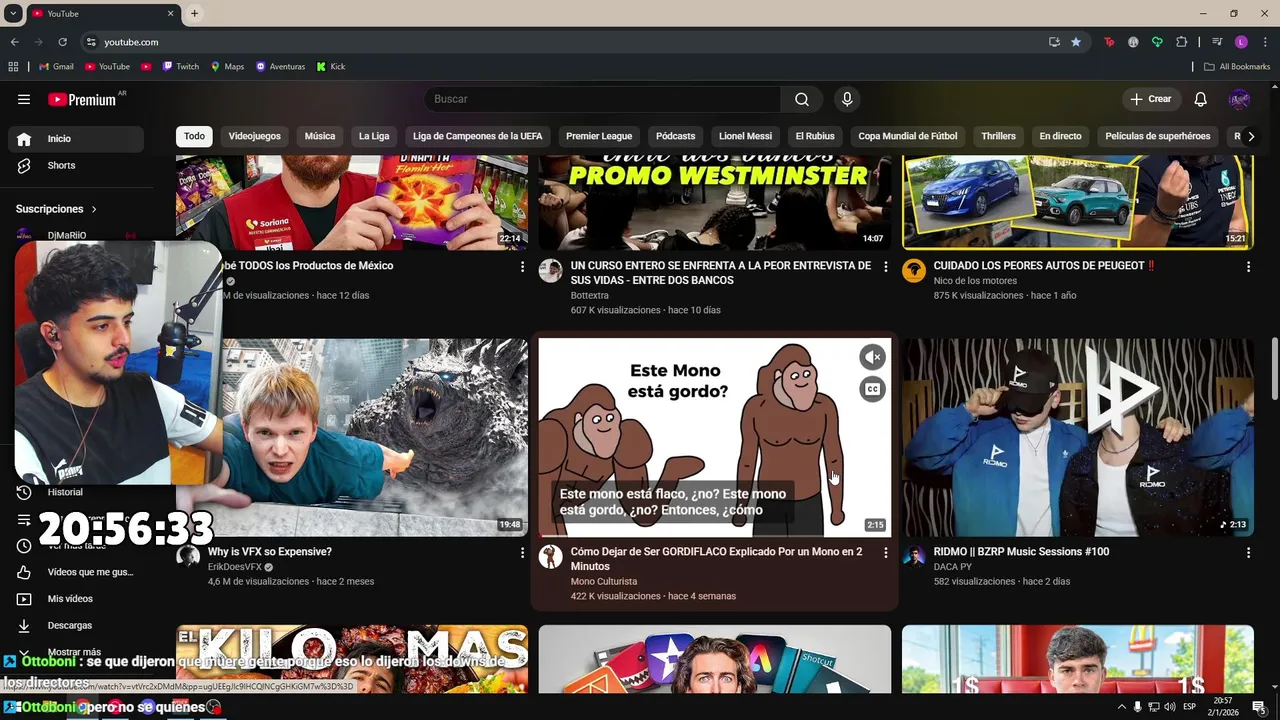Click the search magnifier button

(x=802, y=99)
